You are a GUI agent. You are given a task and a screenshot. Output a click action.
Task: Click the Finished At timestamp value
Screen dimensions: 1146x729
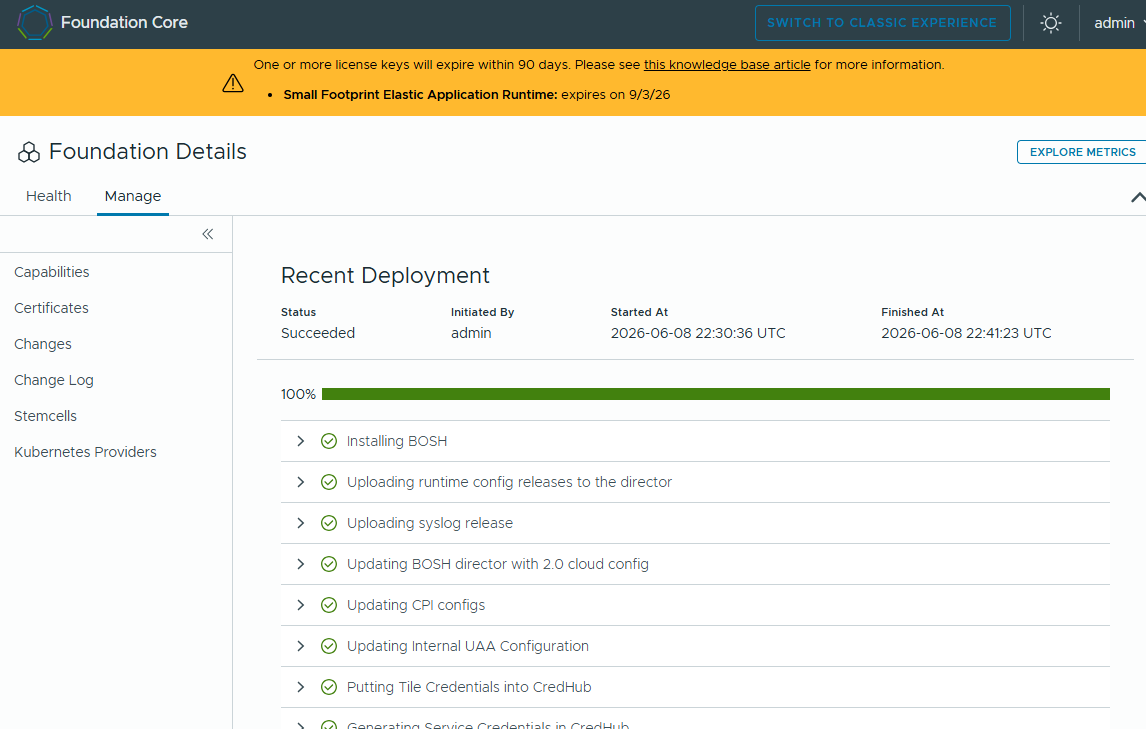click(x=966, y=333)
